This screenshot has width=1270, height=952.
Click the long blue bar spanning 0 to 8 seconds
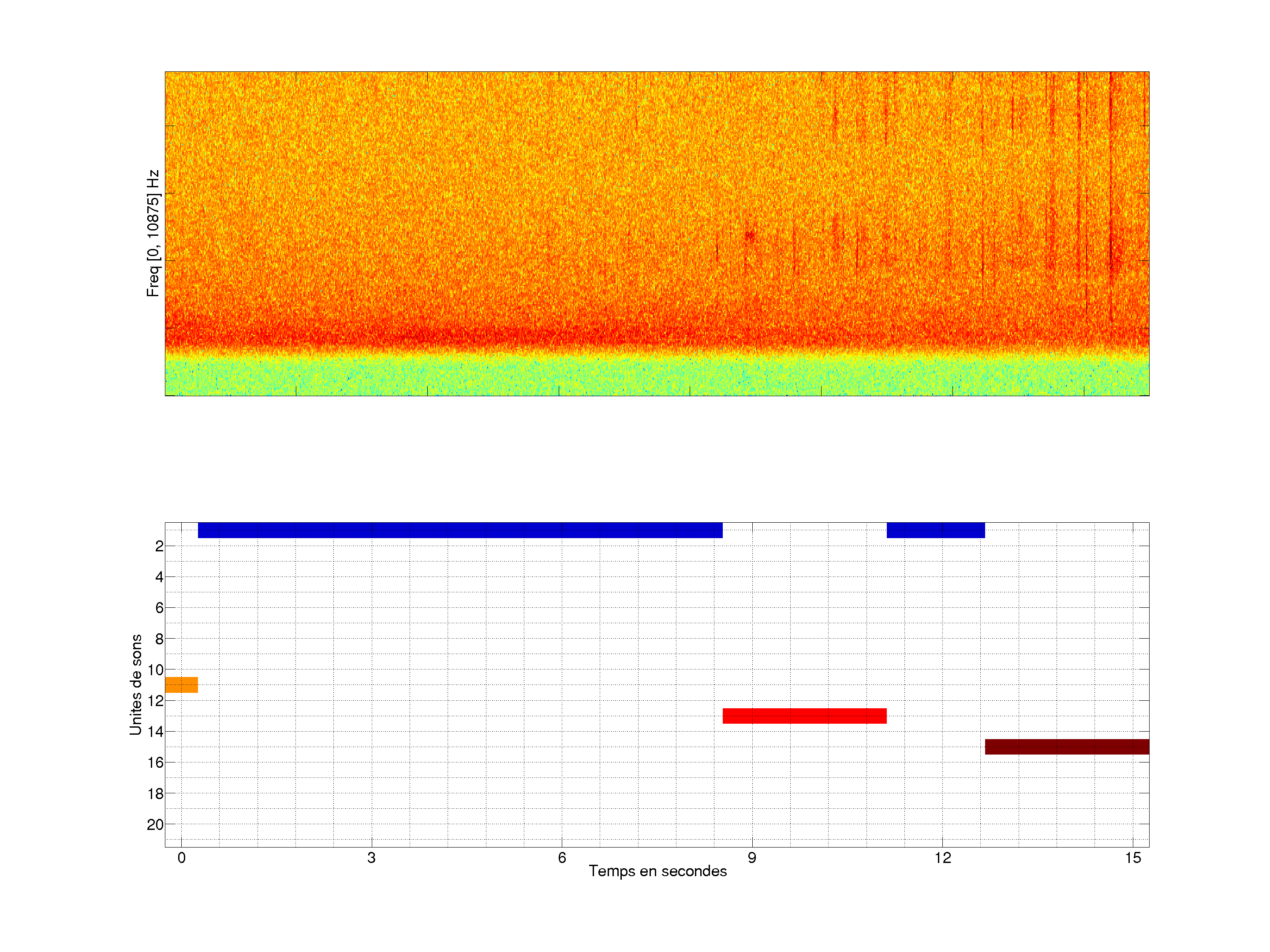click(x=460, y=530)
